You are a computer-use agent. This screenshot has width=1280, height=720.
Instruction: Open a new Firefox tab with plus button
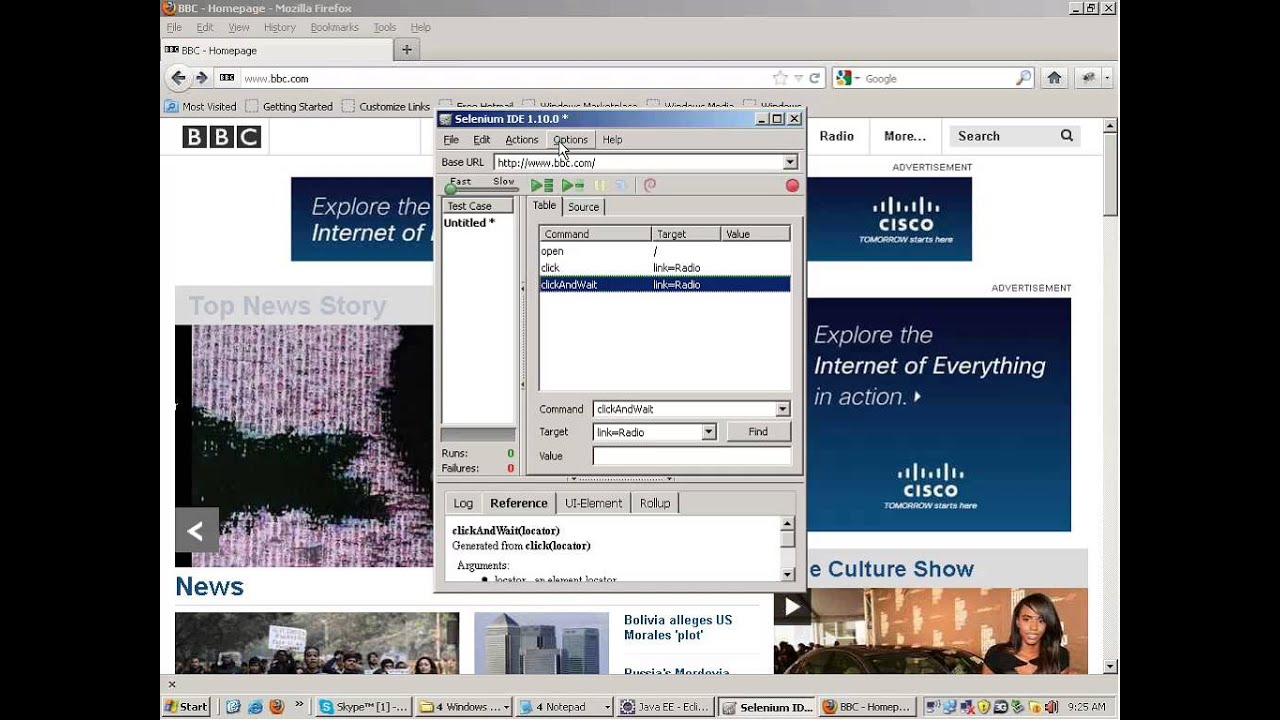pyautogui.click(x=406, y=50)
